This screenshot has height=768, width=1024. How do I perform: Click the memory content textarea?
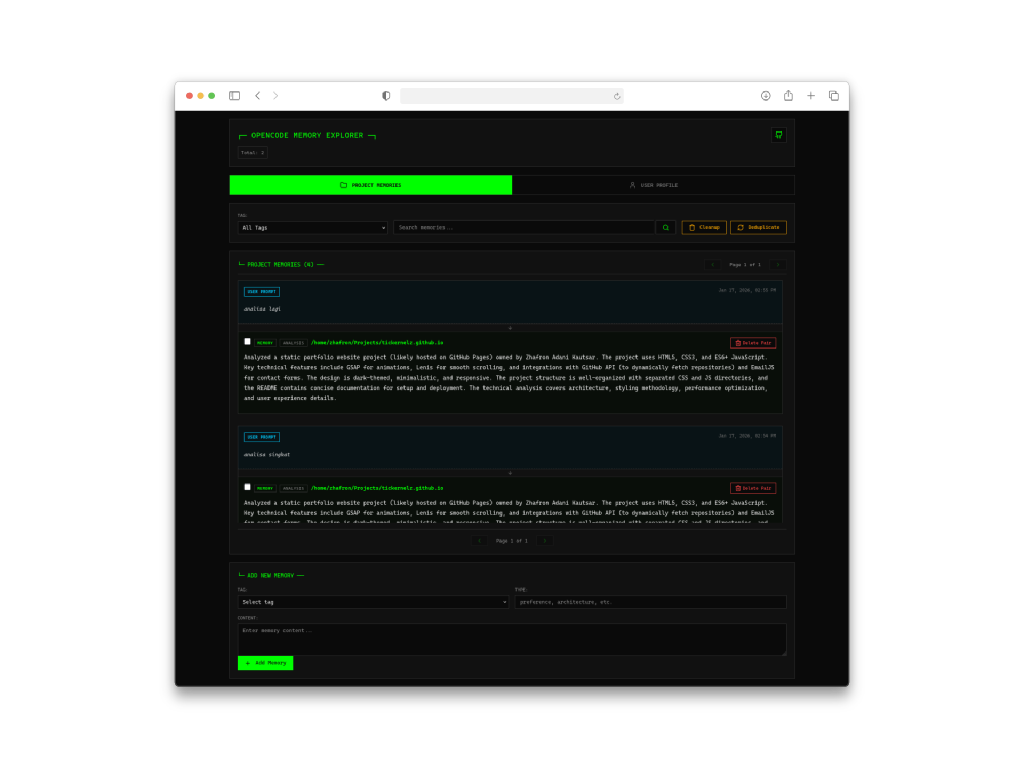[x=512, y=639]
